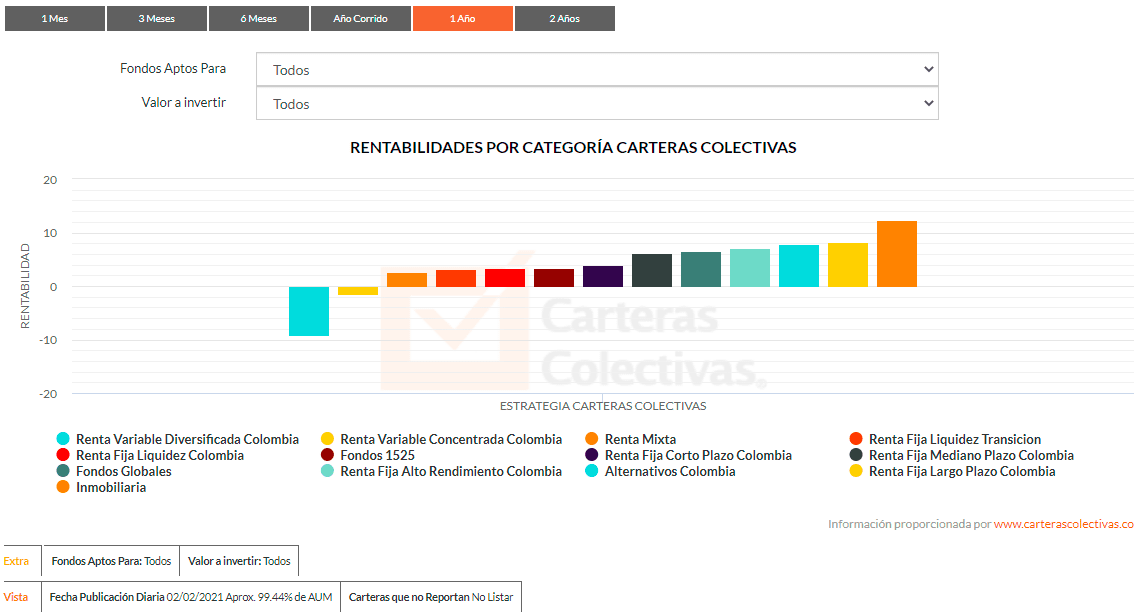The image size is (1139, 614).
Task: Click the Valor a invertir: Todos cell
Action: coord(239,561)
